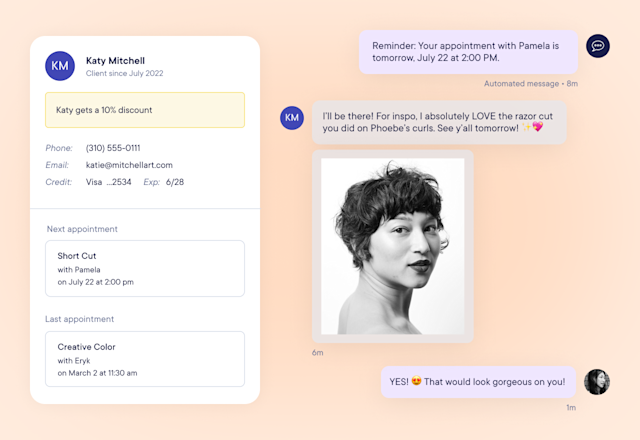Click the '6m' timestamp under the photo
Viewport: 640px width, 440px height.
click(318, 353)
